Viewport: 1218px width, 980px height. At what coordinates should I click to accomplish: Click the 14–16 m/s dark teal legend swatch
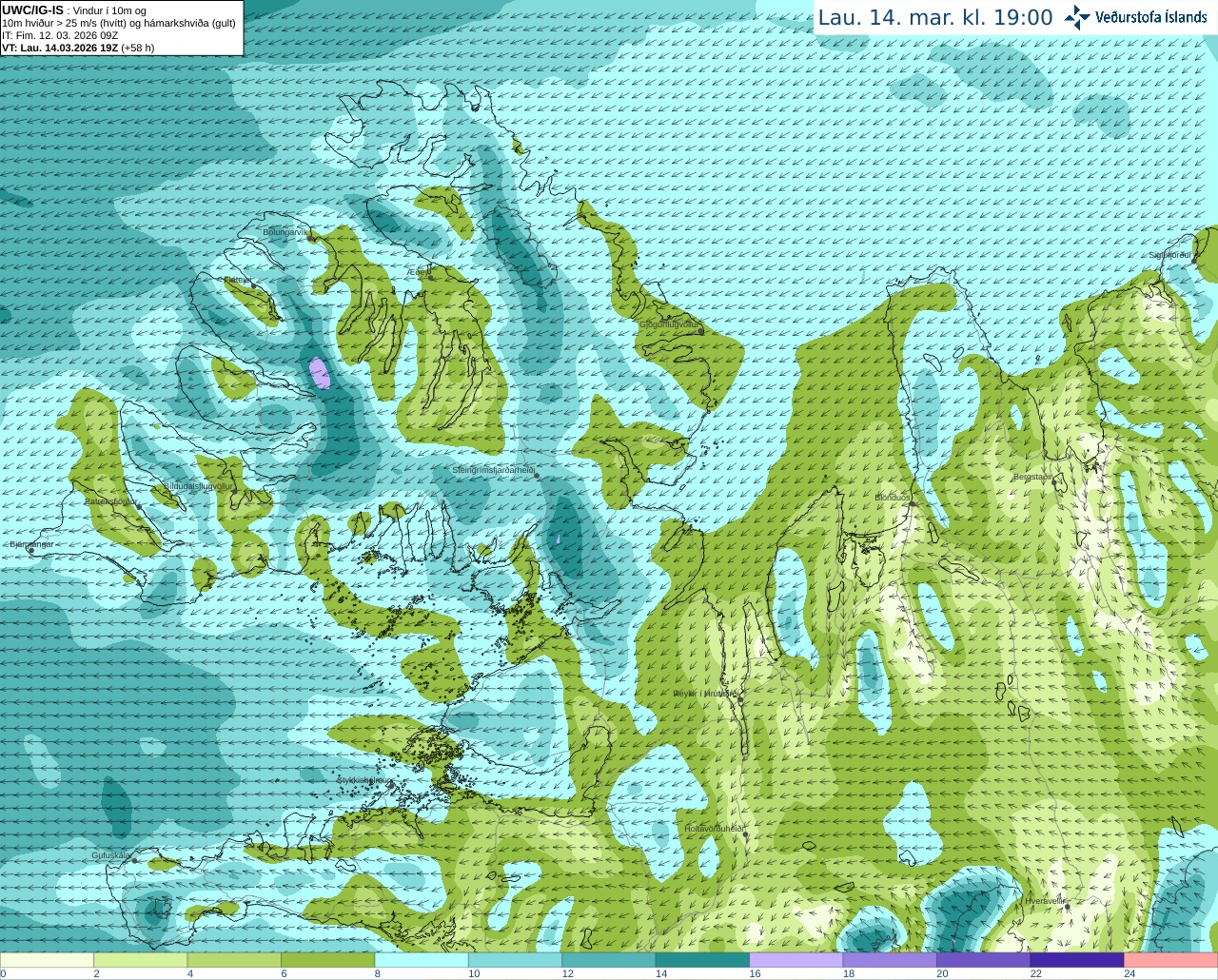pyautogui.click(x=702, y=960)
